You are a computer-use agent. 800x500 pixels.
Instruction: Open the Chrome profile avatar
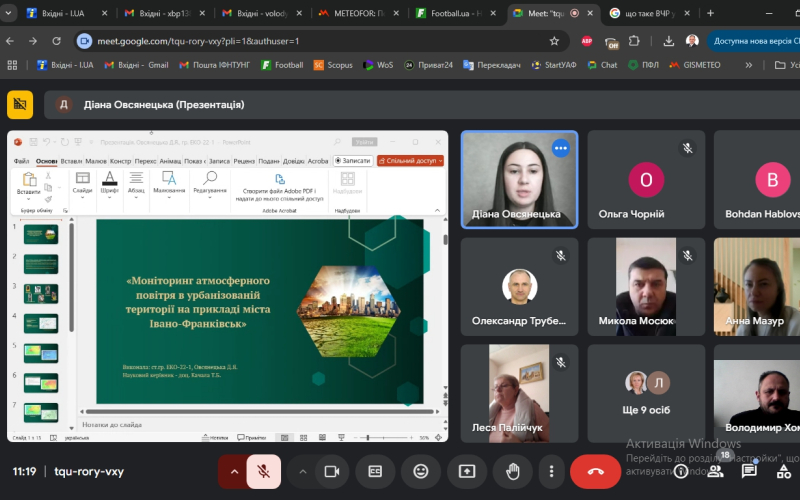pyautogui.click(x=692, y=41)
